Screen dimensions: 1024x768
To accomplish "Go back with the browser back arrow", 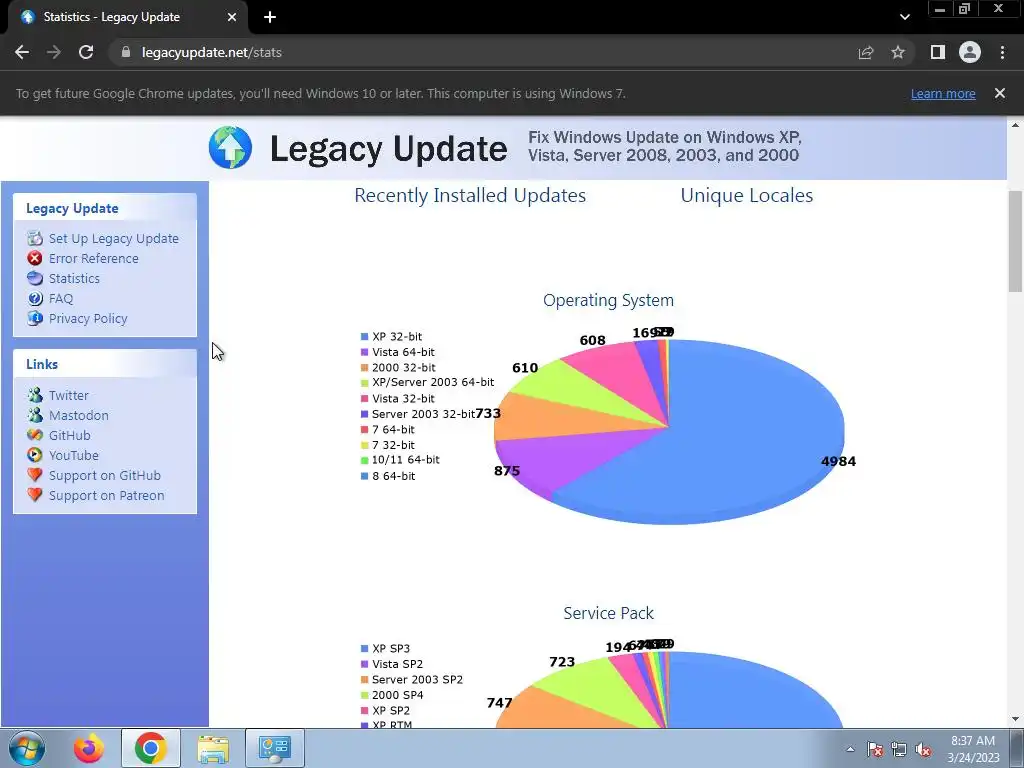I will click(22, 52).
